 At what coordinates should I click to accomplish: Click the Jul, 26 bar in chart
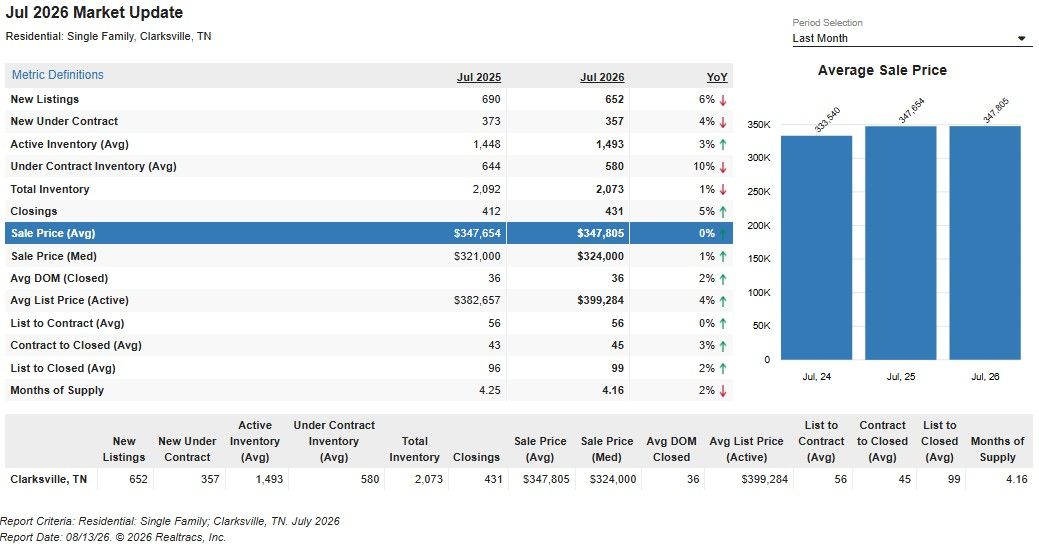(x=985, y=243)
